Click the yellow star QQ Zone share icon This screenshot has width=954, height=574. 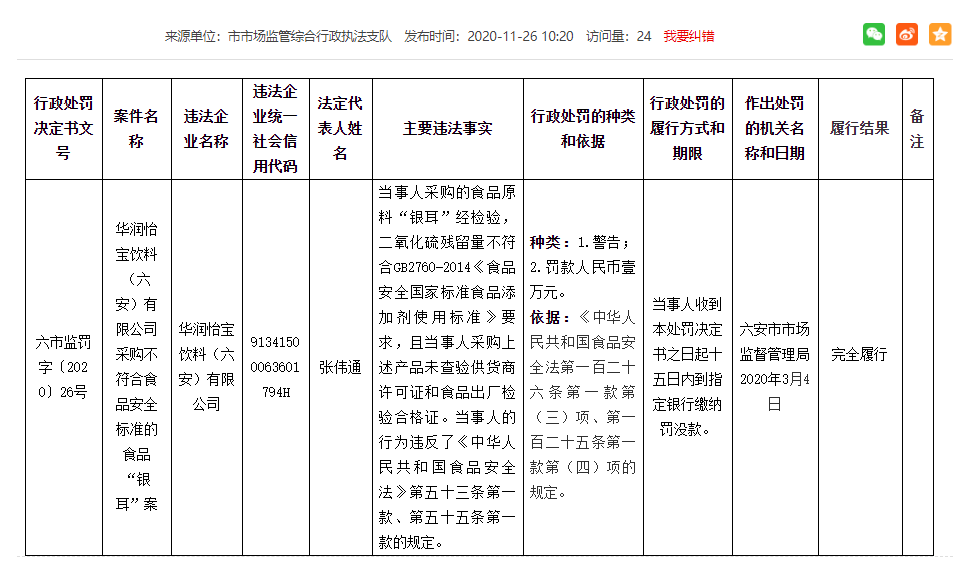click(x=939, y=35)
